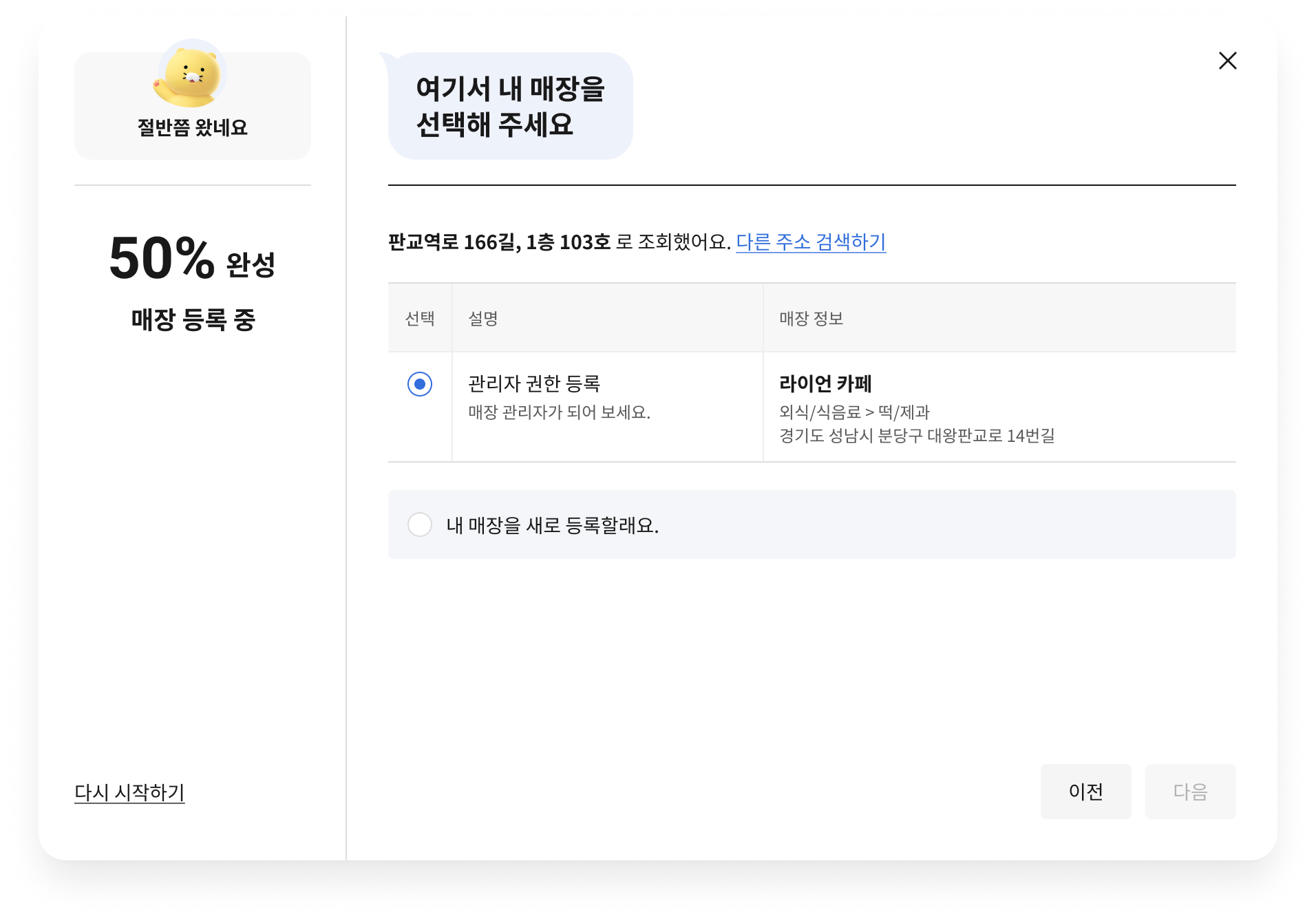Click the 관리자 권한 등록 description title
This screenshot has height=921, width=1316.
pos(534,383)
